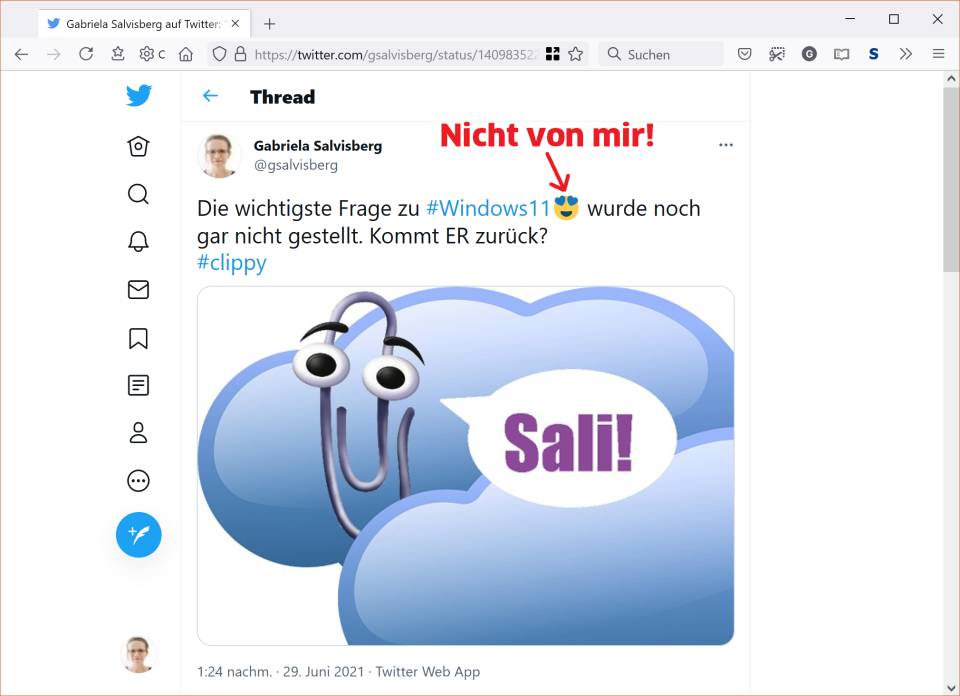Image resolution: width=960 pixels, height=696 pixels.
Task: Expand the More circle menu in sidebar
Action: click(138, 481)
